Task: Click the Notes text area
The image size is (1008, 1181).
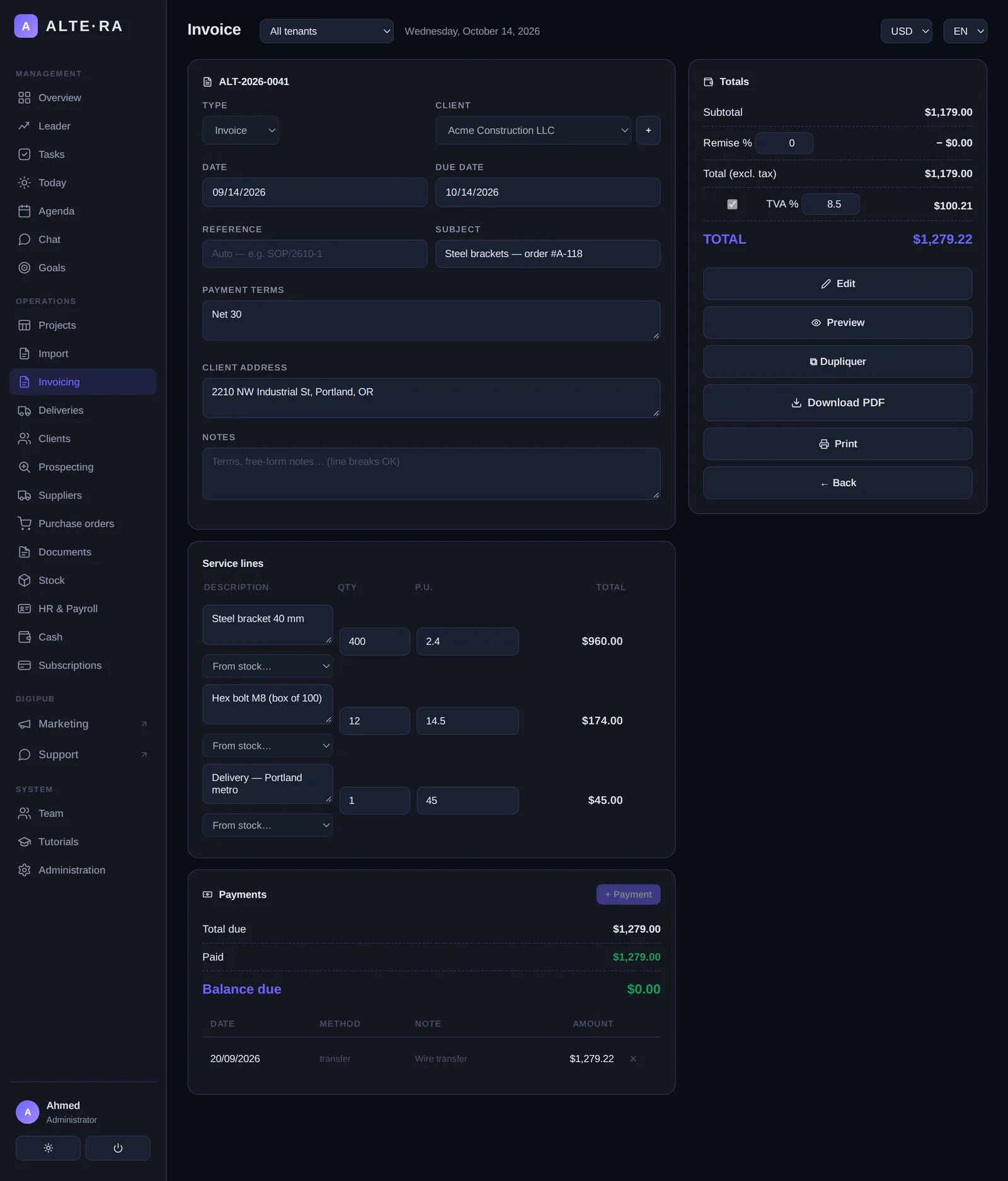Action: click(431, 474)
